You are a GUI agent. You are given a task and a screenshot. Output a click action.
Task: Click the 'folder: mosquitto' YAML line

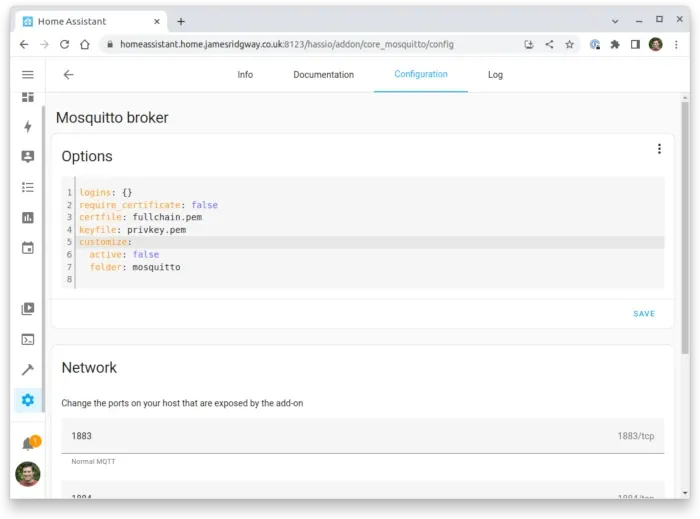135,267
